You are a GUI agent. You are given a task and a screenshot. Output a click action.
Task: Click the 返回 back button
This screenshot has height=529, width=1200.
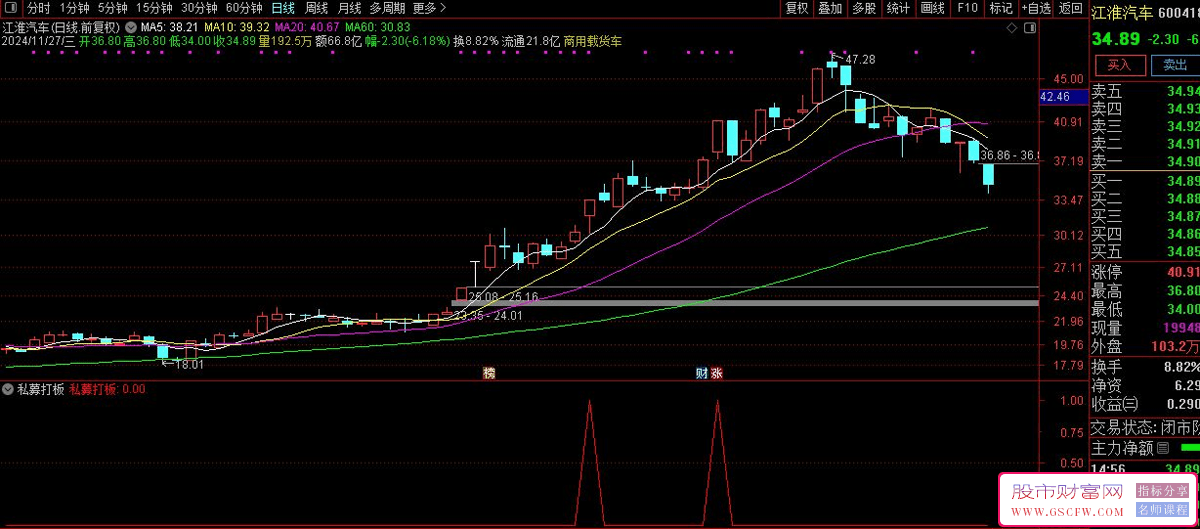(x=1071, y=8)
